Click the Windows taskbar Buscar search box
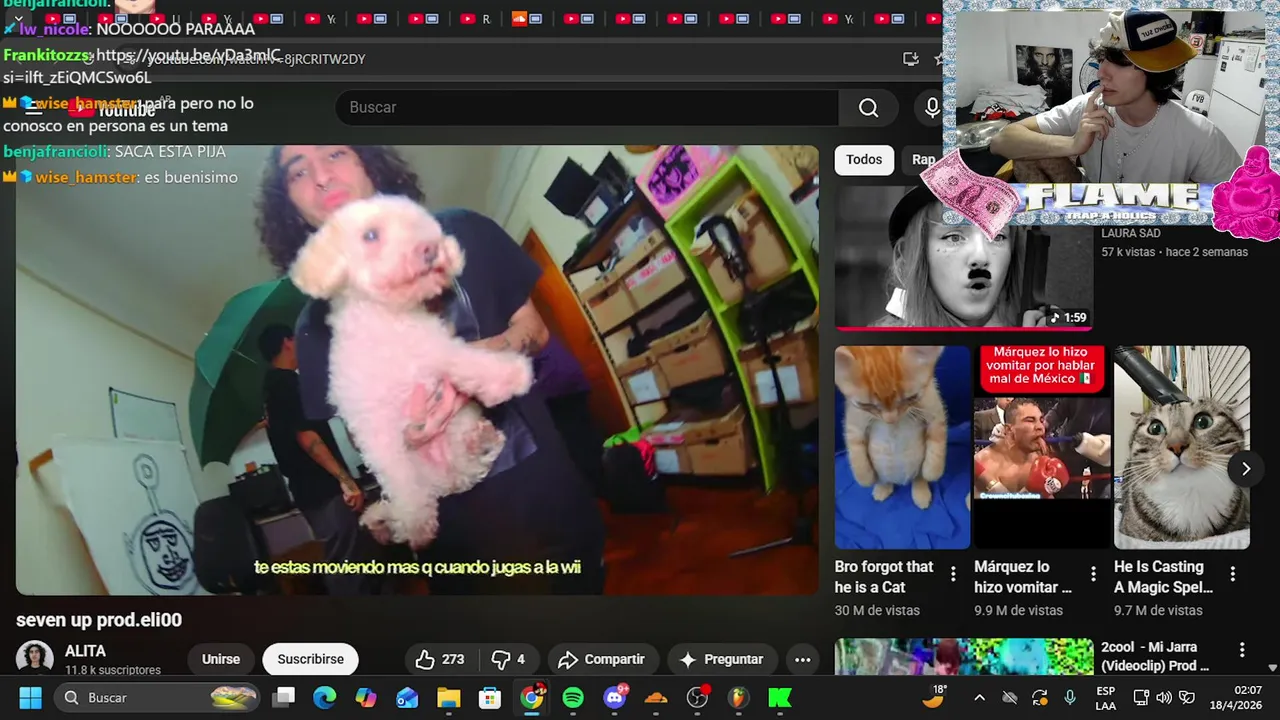 point(158,697)
